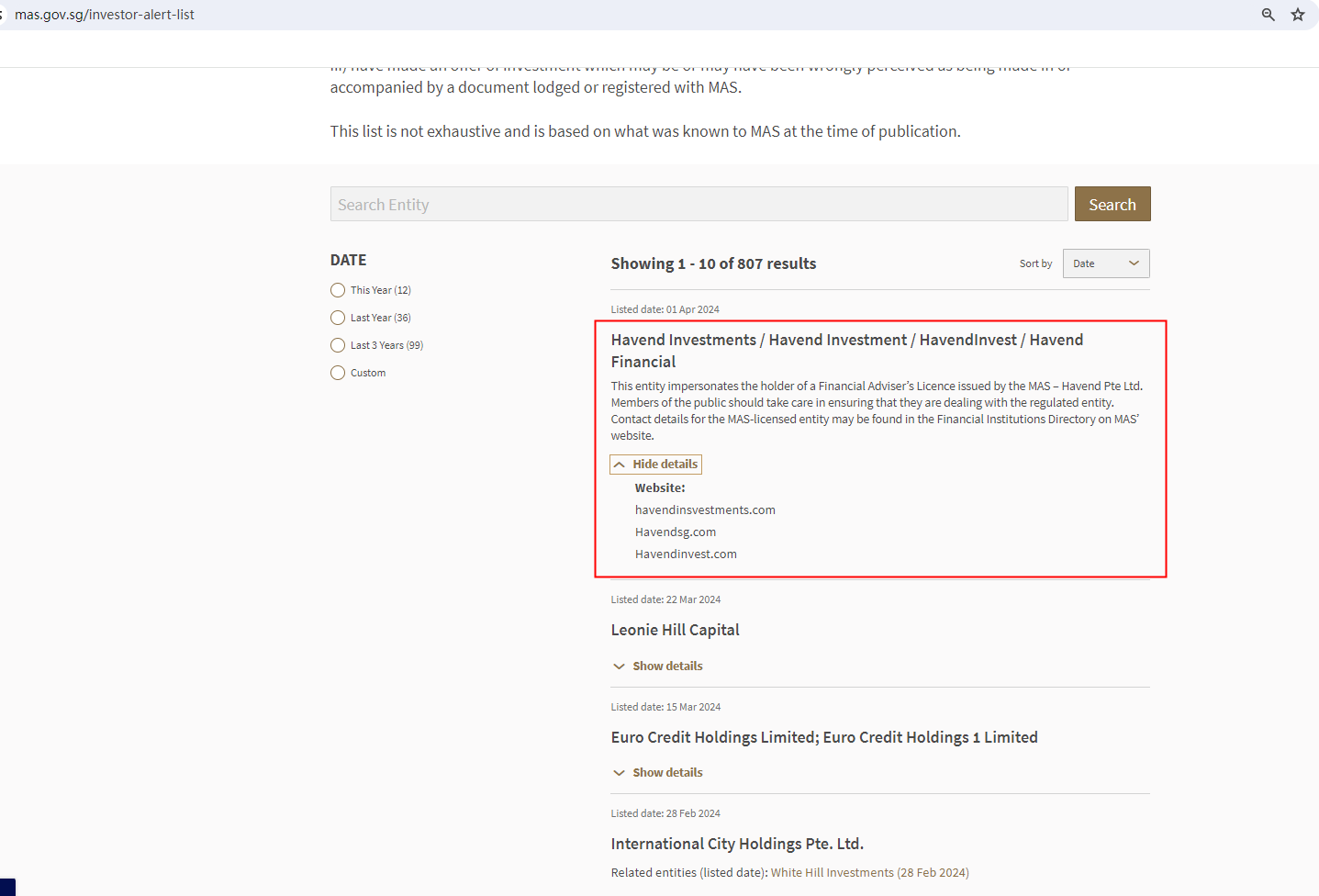The height and width of the screenshot is (896, 1319).
Task: Open the White Hill Investments link
Action: click(832, 873)
